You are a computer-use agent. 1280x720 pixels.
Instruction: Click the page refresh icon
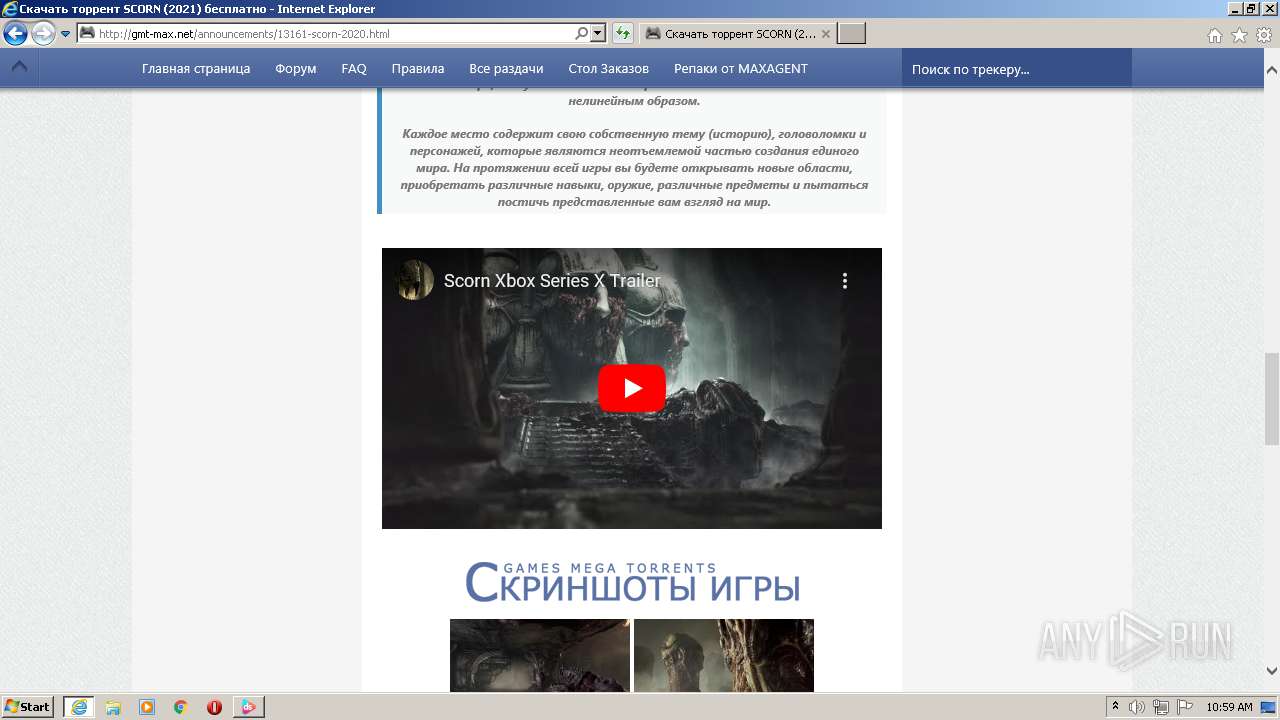tap(623, 34)
